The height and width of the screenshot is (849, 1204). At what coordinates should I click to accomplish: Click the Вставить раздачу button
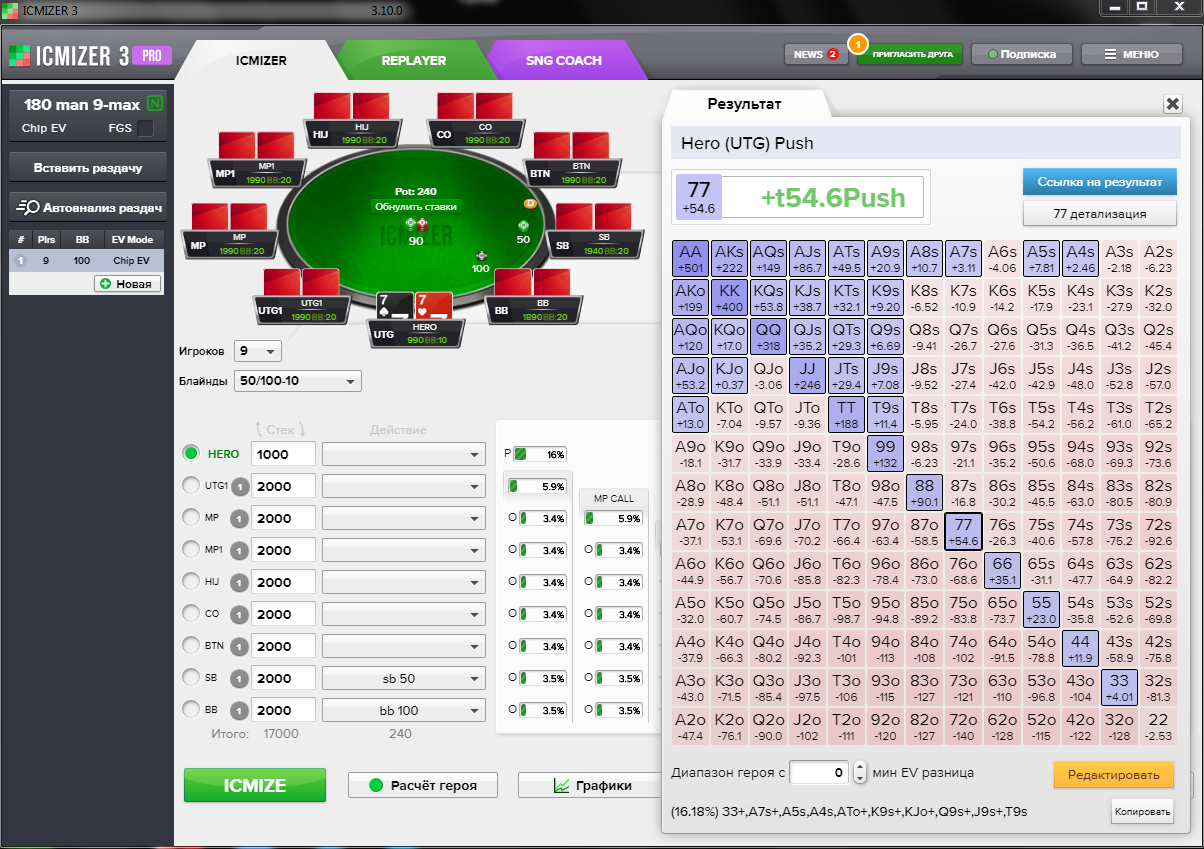coord(87,168)
